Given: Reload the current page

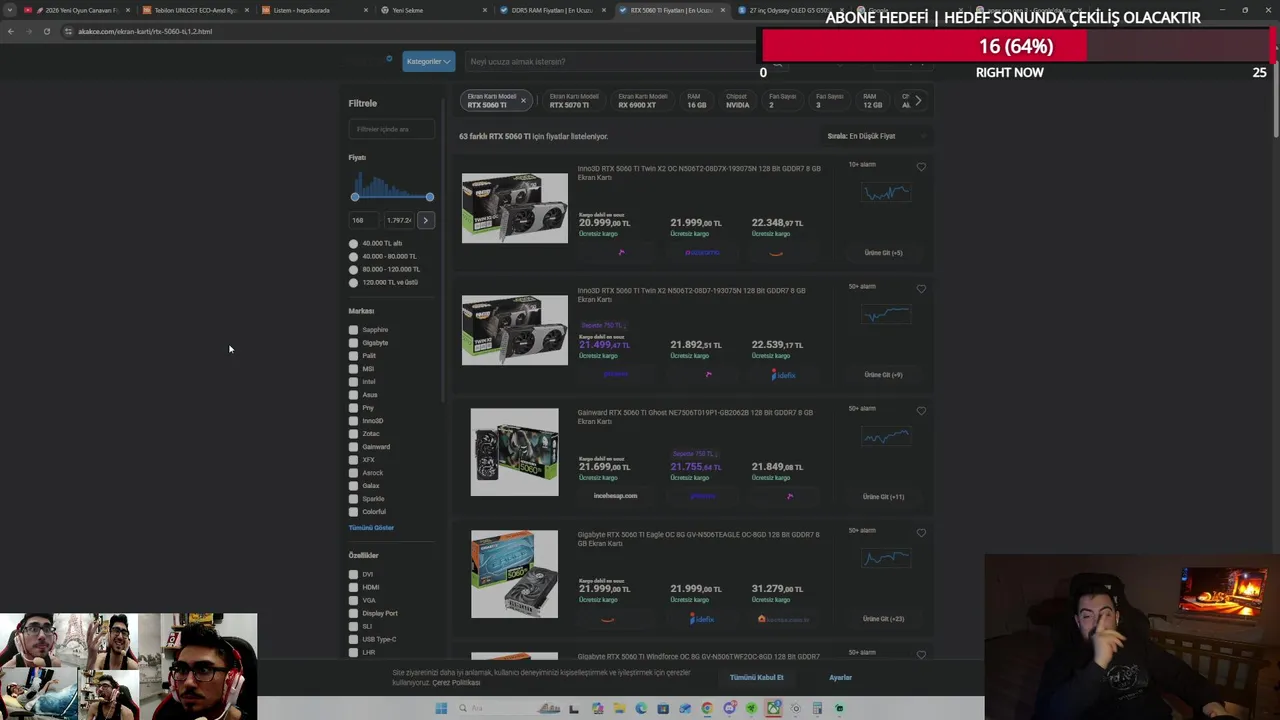Looking at the screenshot, I should (x=46, y=31).
